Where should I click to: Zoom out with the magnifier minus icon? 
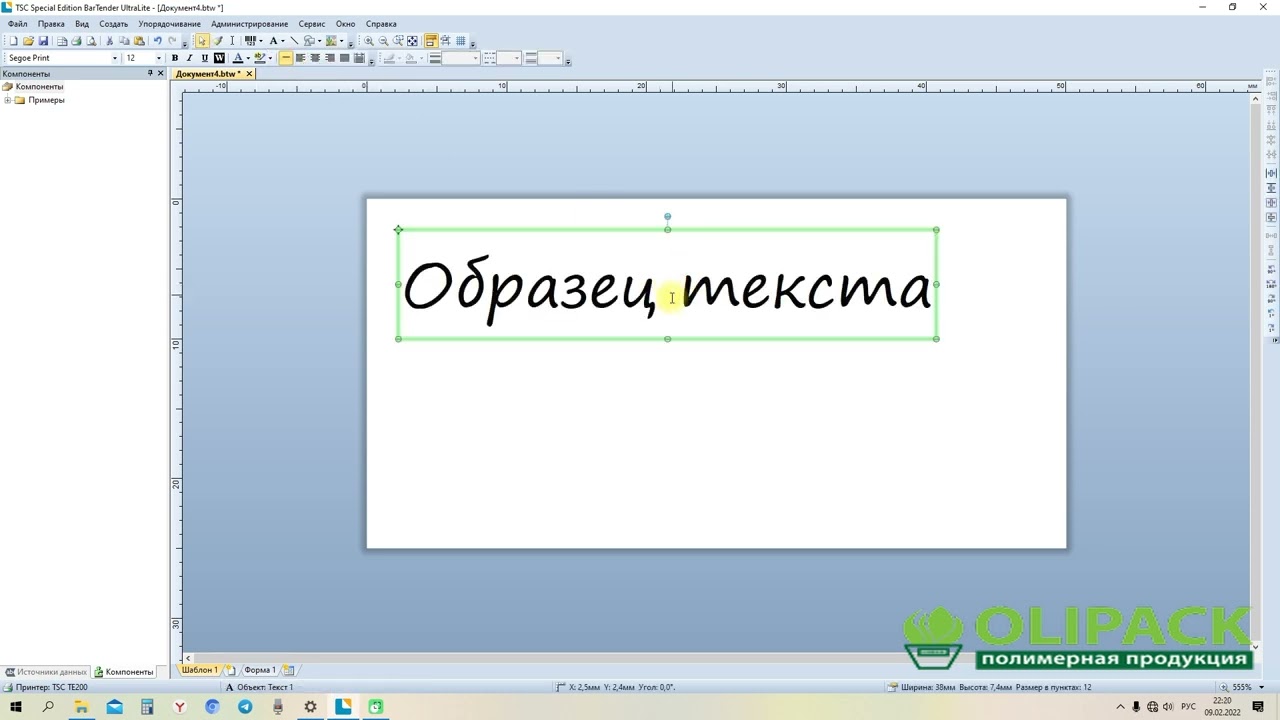coord(383,41)
